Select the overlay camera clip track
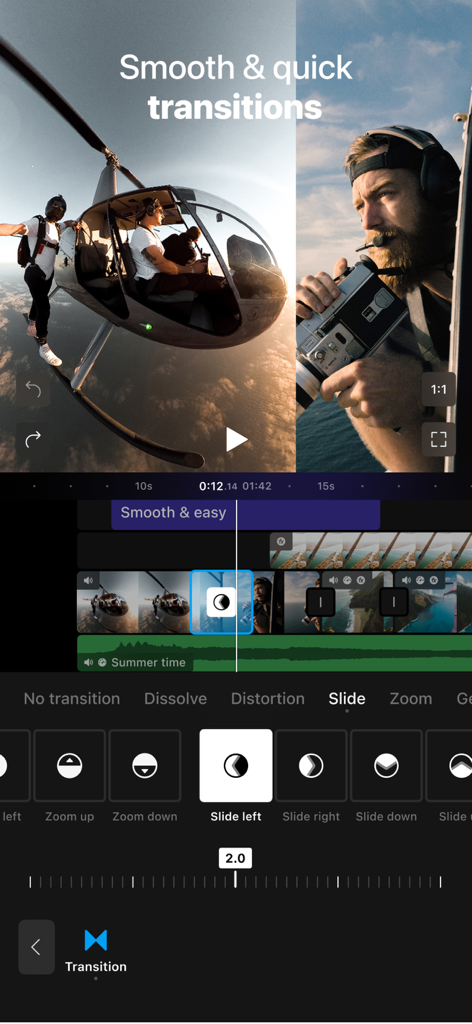 tap(371, 551)
